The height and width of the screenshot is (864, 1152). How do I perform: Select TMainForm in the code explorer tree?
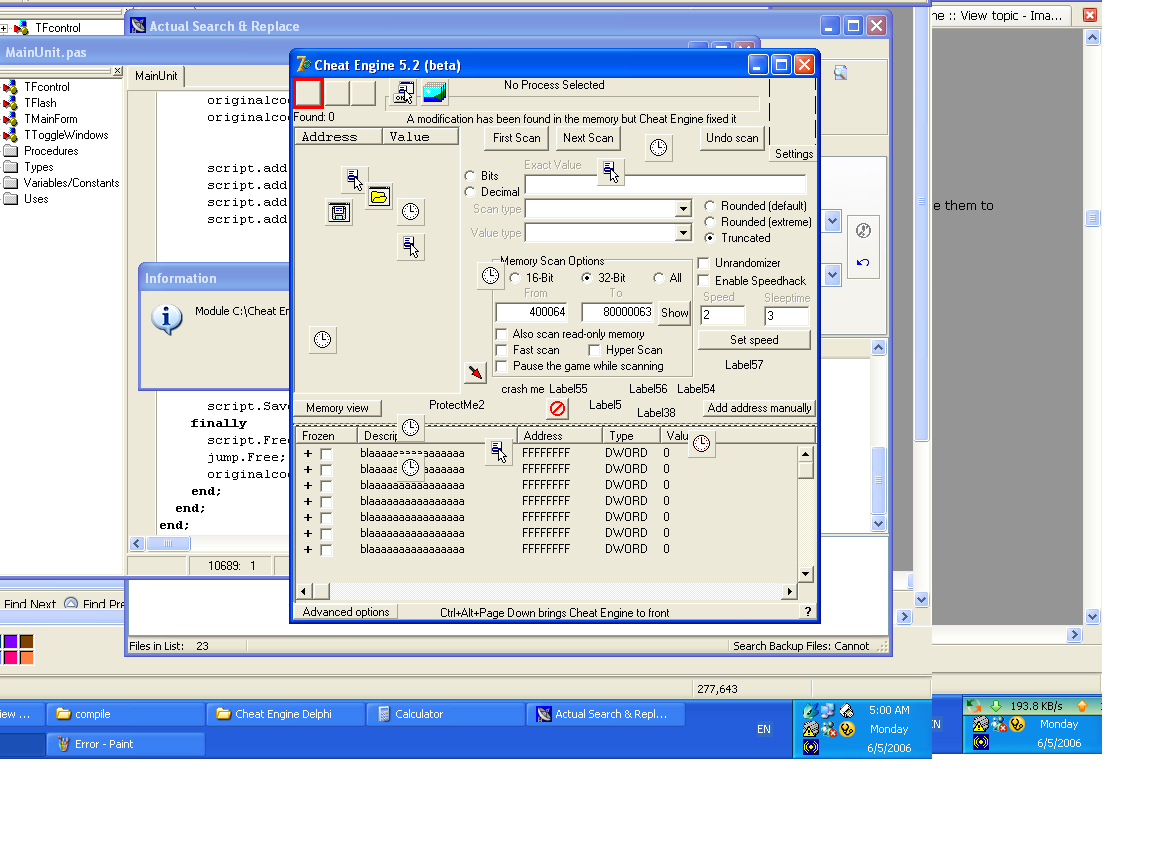(50, 119)
